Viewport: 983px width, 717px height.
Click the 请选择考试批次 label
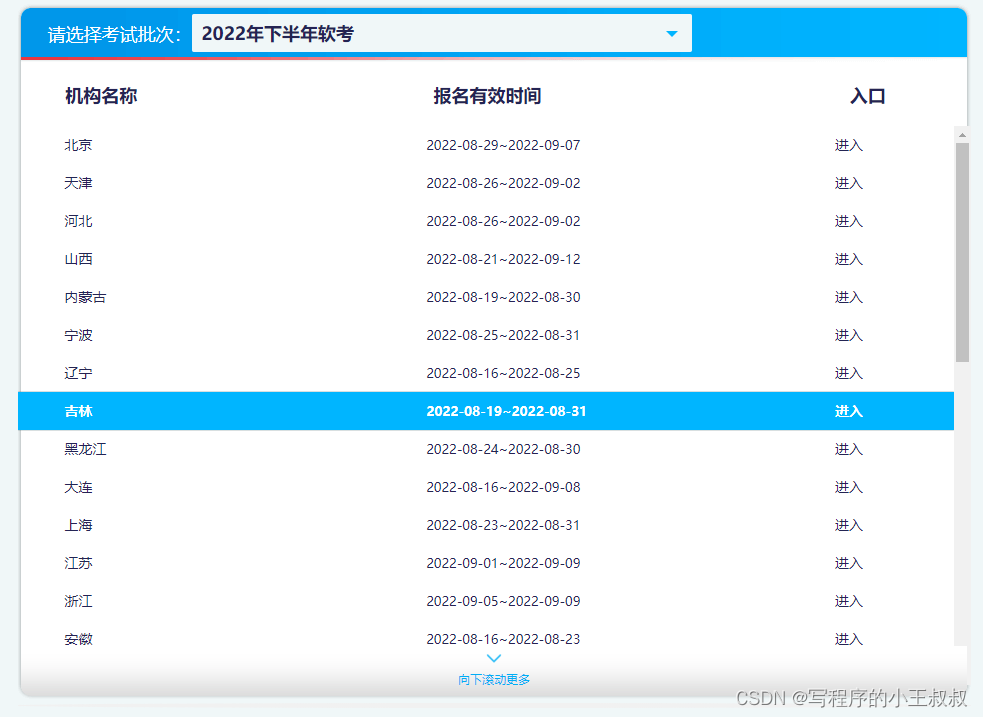[x=113, y=34]
